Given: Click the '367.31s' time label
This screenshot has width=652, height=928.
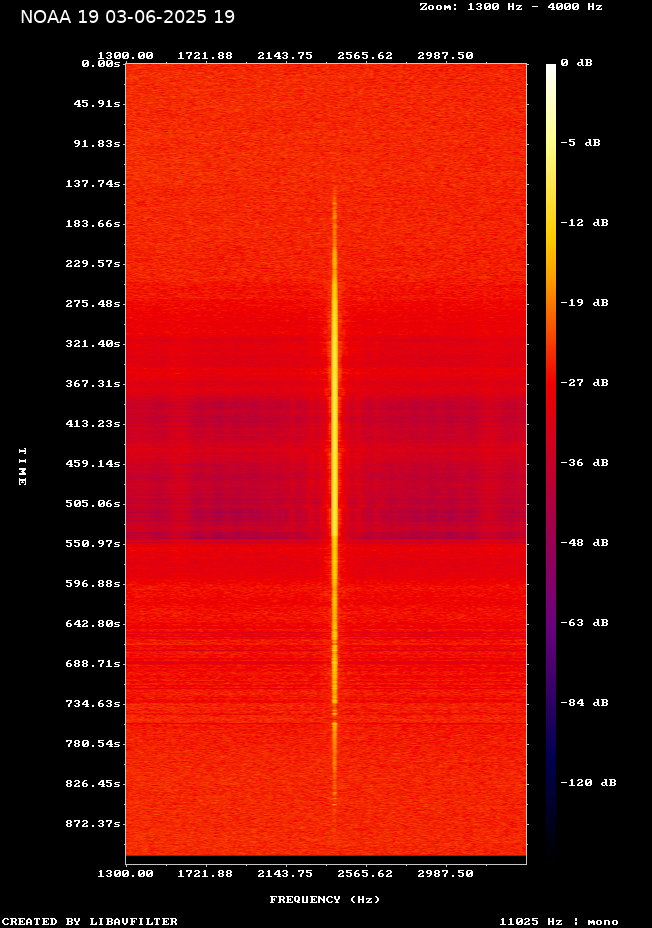Looking at the screenshot, I should pyautogui.click(x=93, y=384).
